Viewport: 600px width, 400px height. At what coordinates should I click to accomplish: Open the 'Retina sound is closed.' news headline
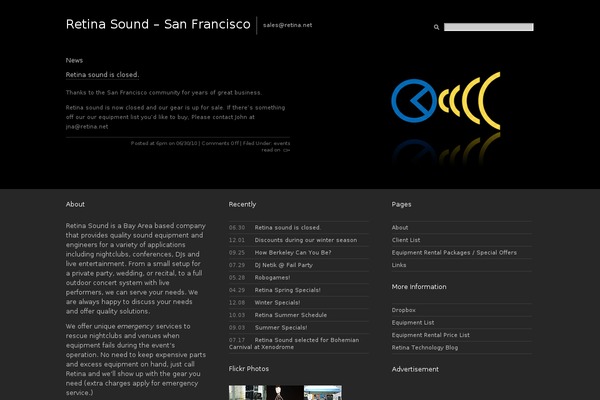(x=102, y=75)
